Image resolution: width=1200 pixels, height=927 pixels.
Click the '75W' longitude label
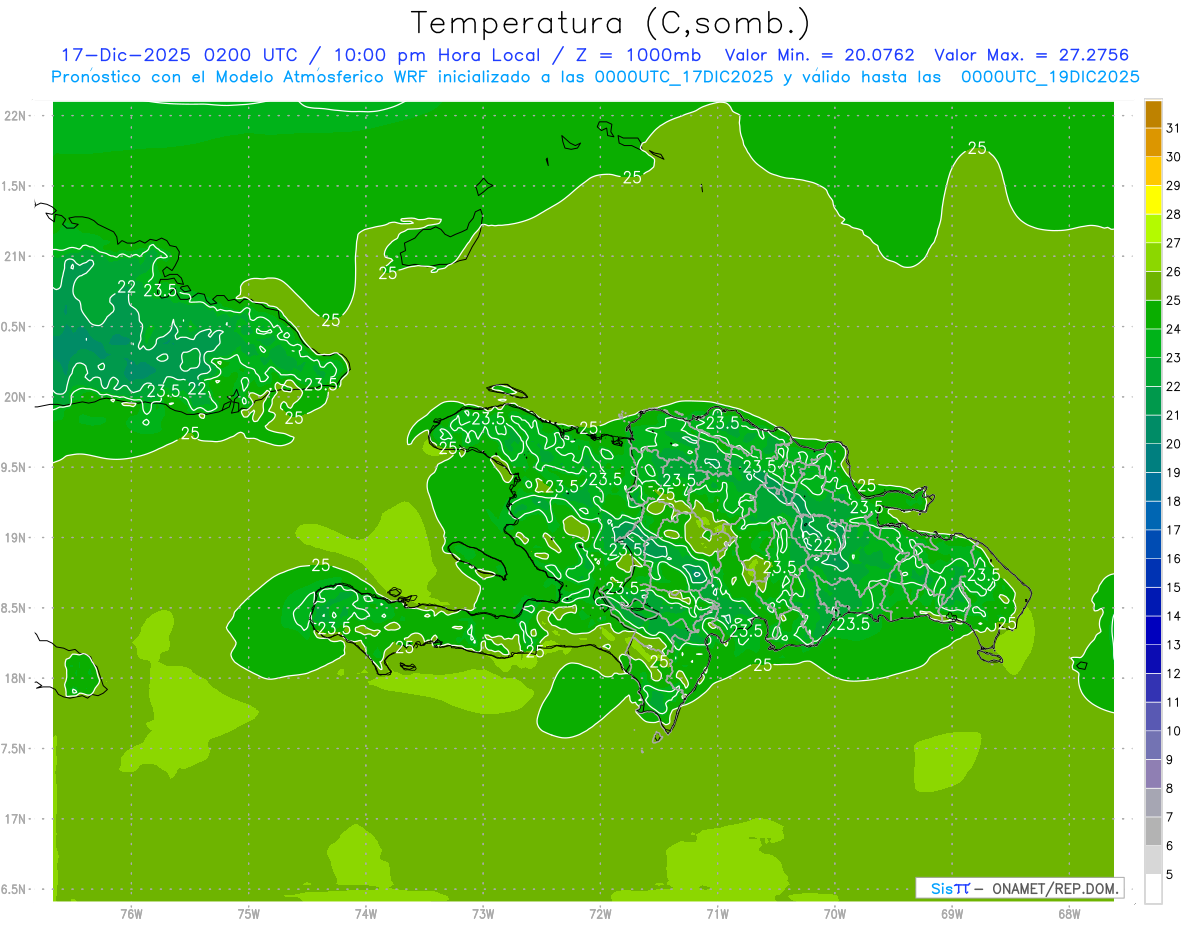pos(249,914)
